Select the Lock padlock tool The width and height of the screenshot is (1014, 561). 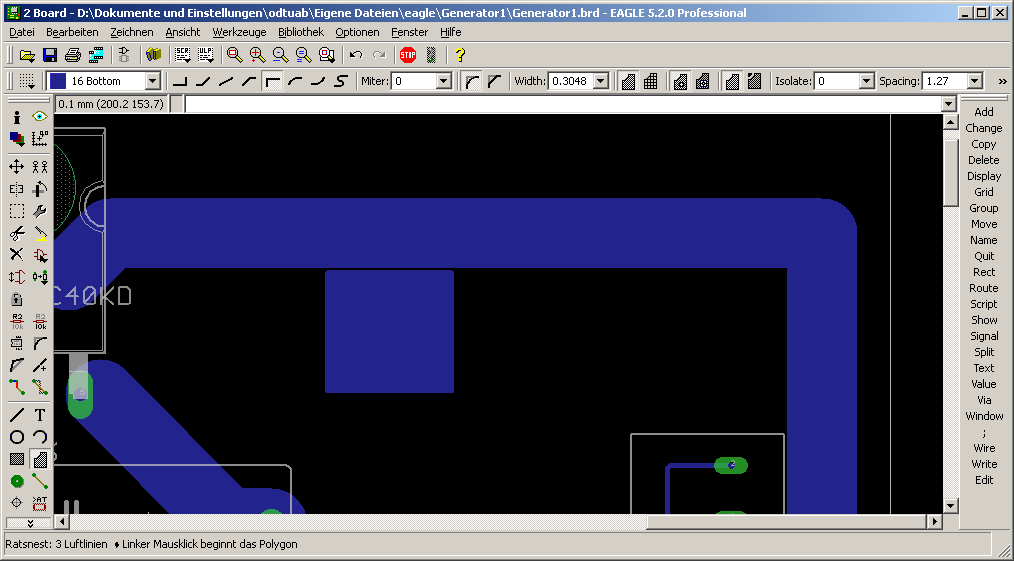[x=17, y=299]
